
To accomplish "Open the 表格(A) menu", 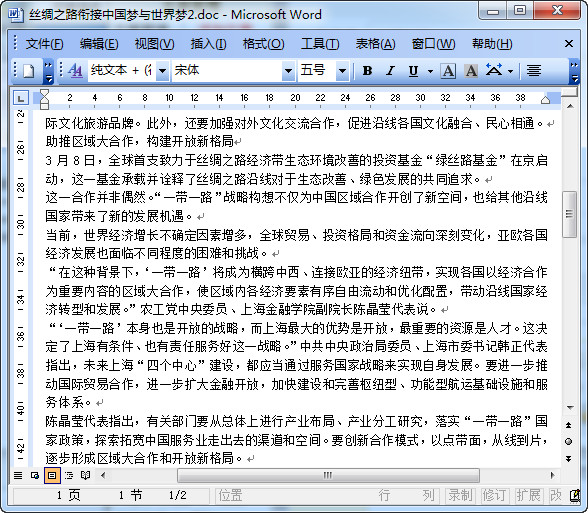I will [x=375, y=44].
